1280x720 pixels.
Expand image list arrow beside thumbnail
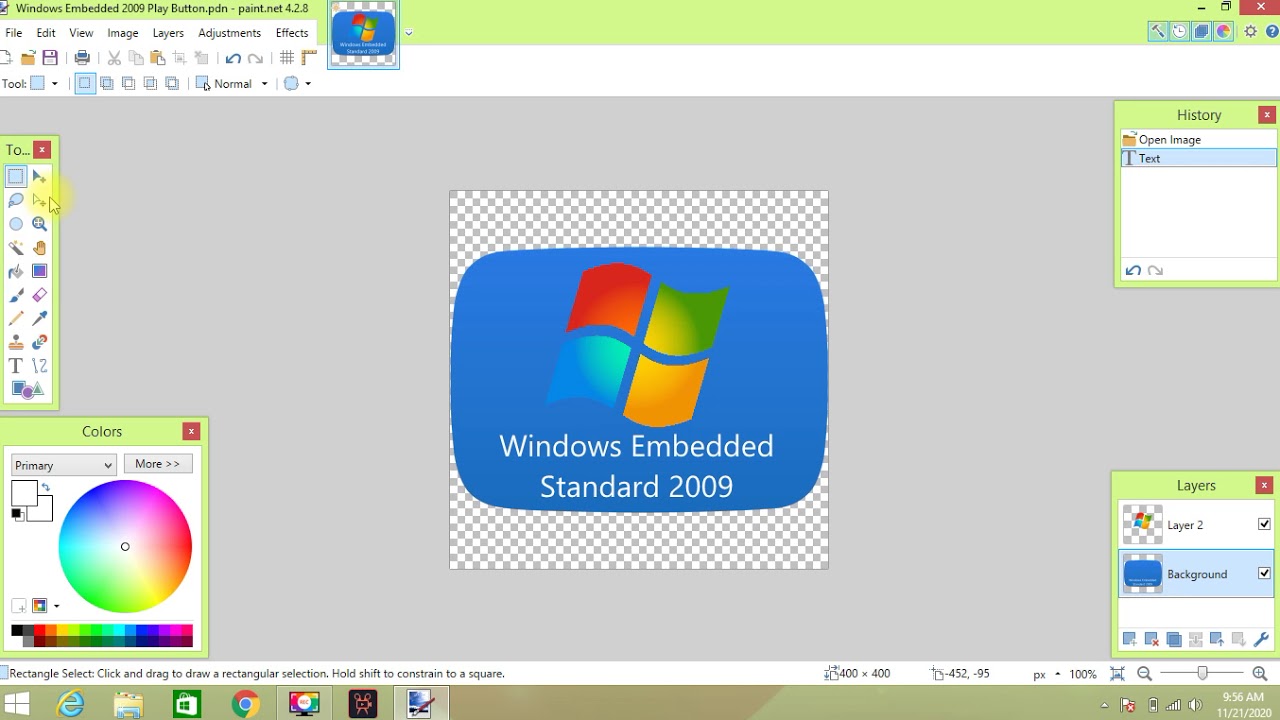408,33
